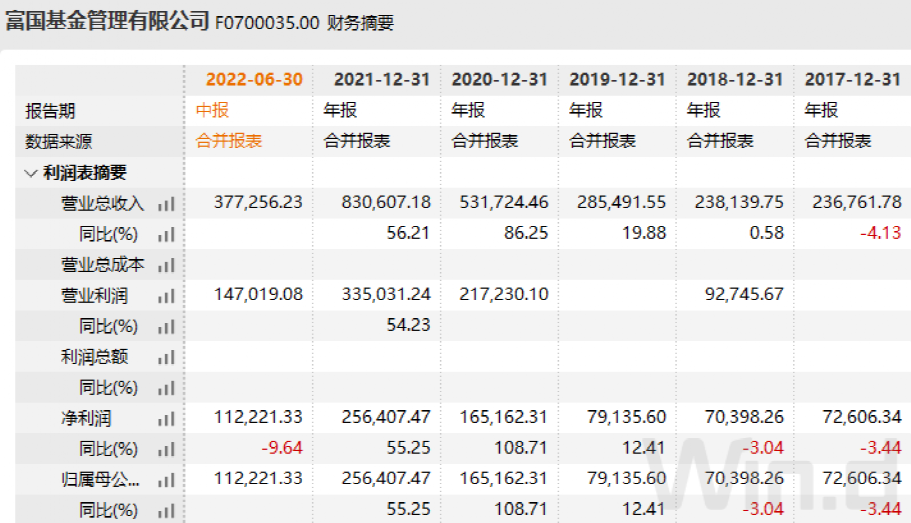Click chart icon beside 净利润 row

point(166,419)
